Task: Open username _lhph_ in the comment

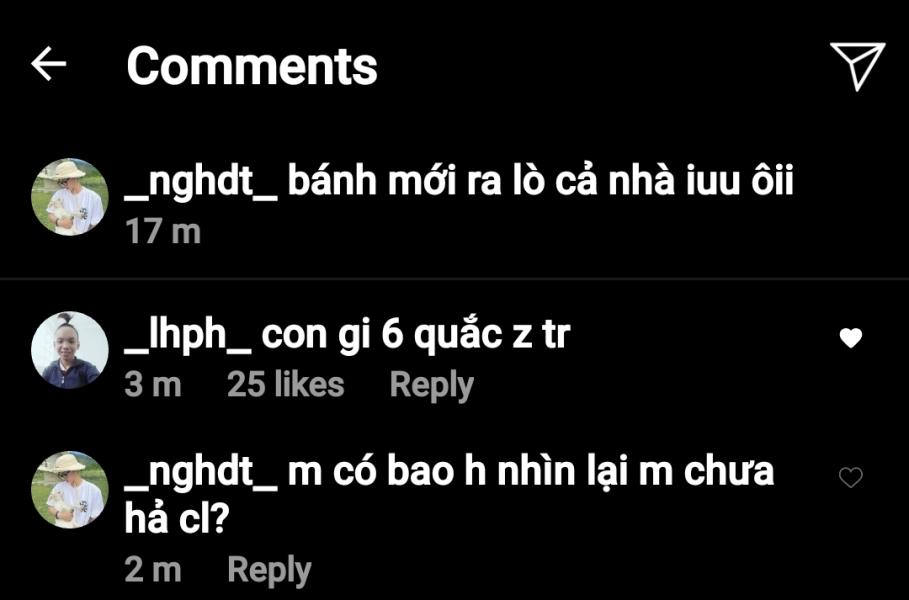Action: coord(188,335)
